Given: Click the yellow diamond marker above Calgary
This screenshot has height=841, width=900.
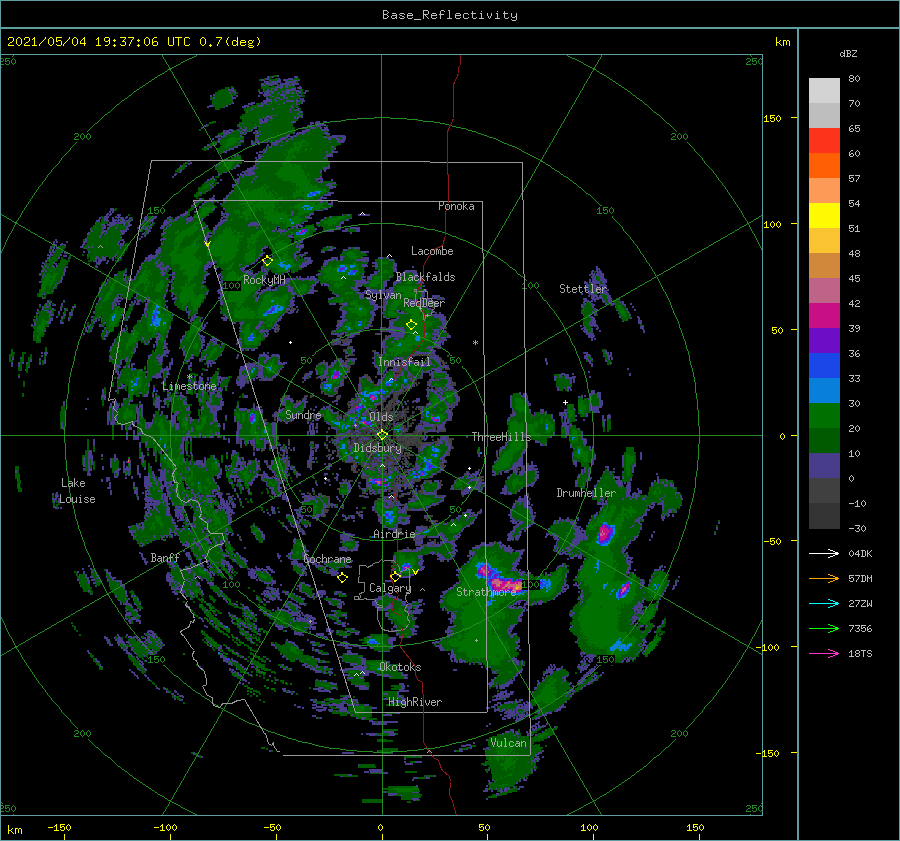Looking at the screenshot, I should pyautogui.click(x=395, y=576).
